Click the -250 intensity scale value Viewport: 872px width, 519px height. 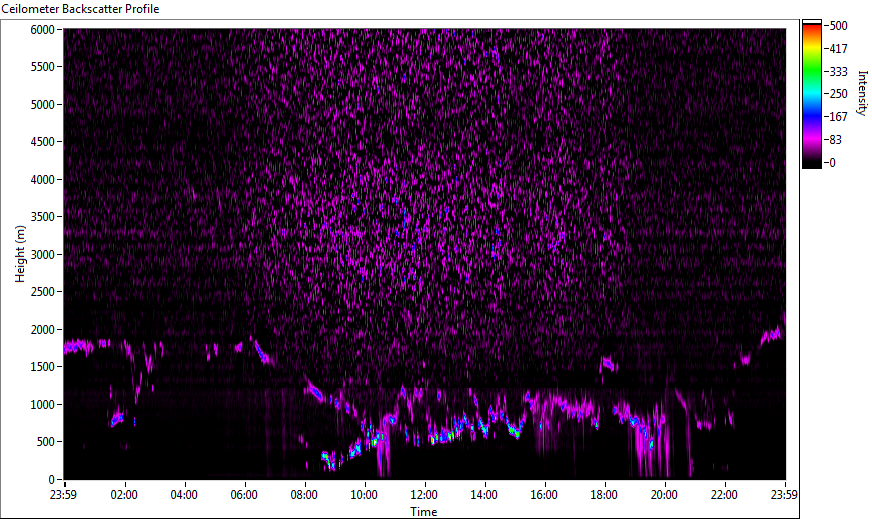[837, 94]
